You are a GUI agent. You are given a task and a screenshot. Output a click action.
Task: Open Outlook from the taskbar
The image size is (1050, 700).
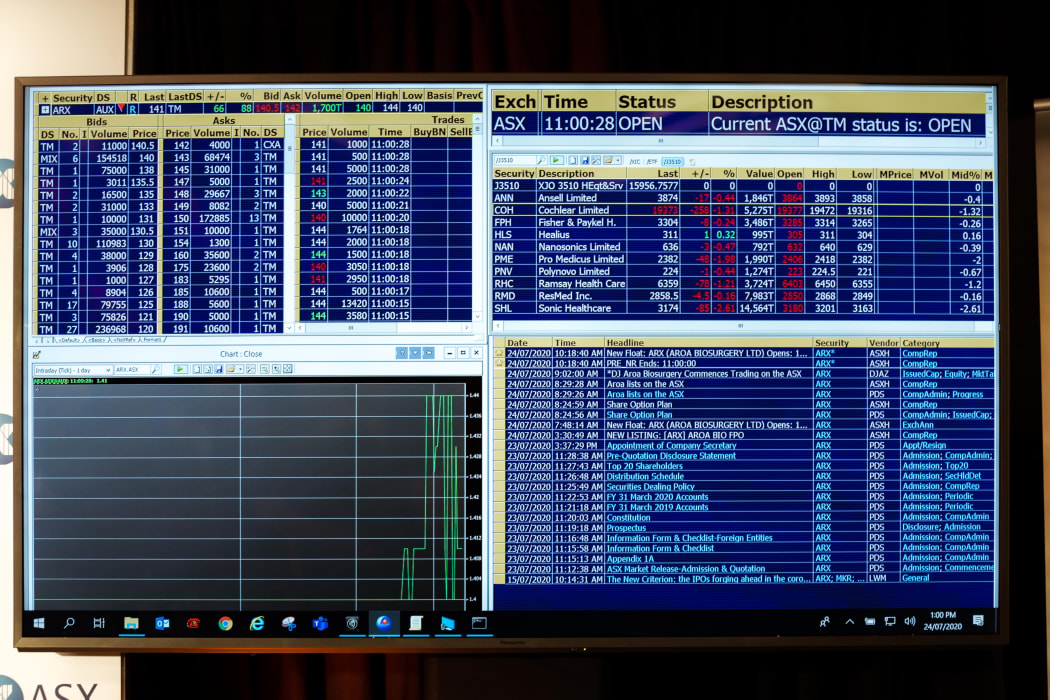[162, 624]
